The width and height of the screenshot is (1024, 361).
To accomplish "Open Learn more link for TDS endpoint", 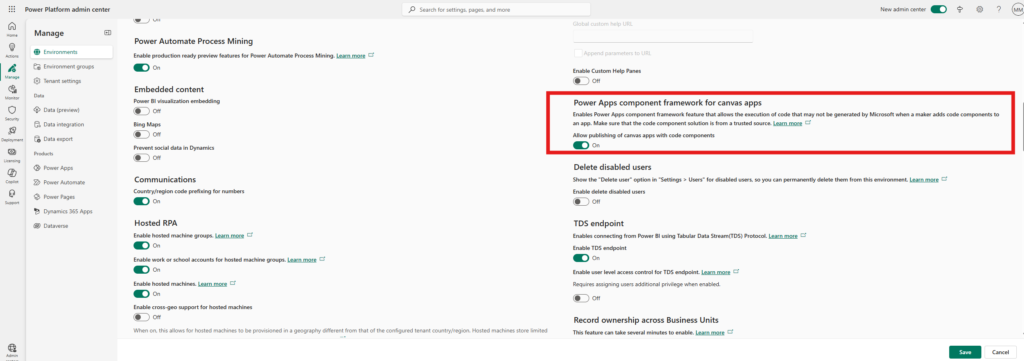I will (x=783, y=236).
